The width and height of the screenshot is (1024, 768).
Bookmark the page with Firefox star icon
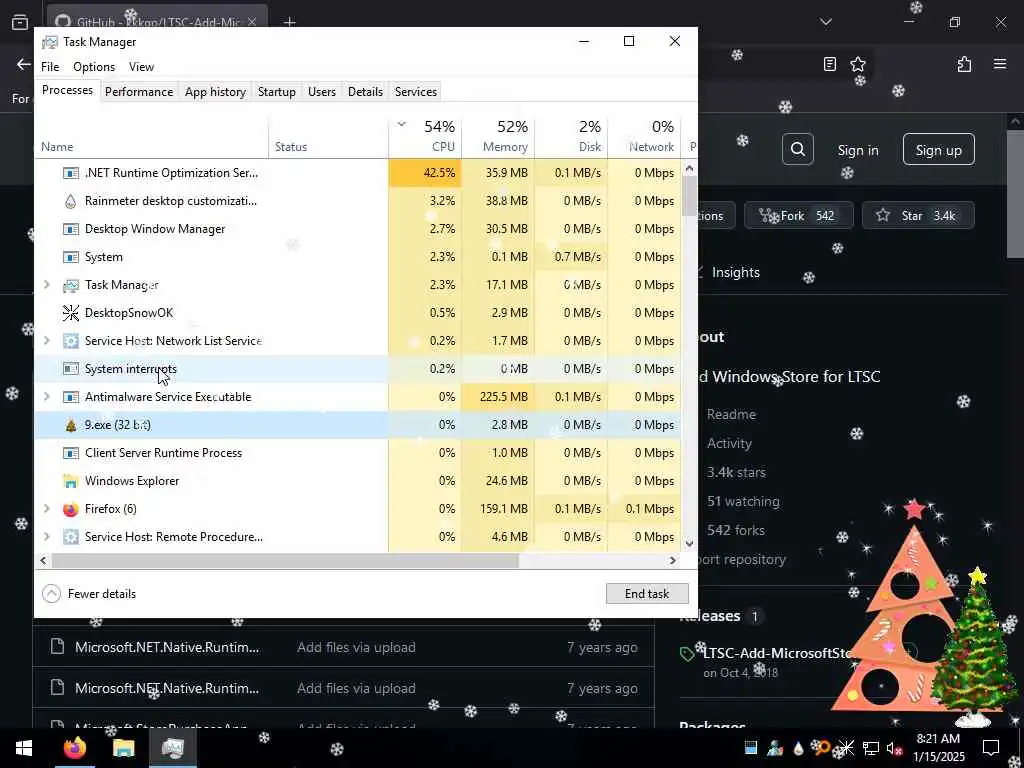click(857, 64)
